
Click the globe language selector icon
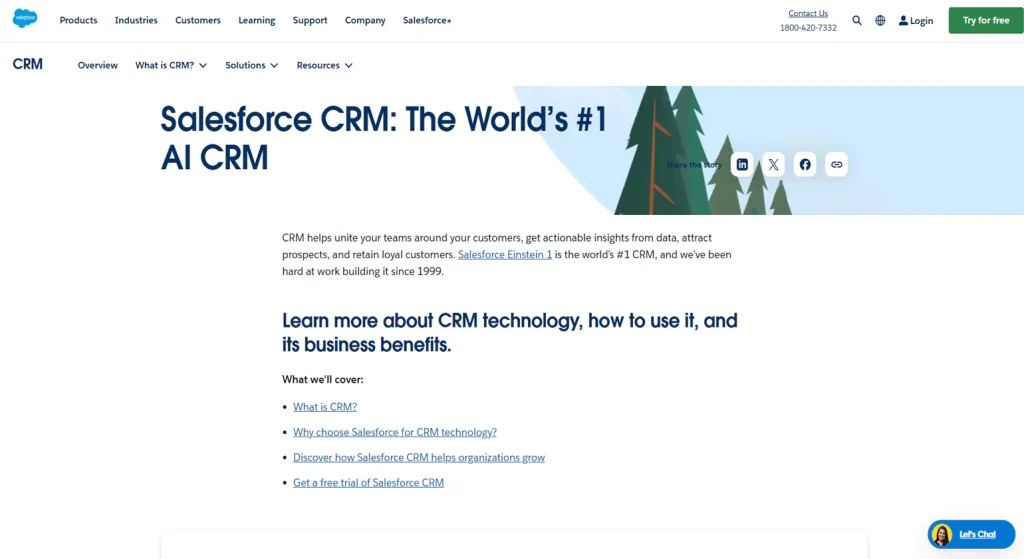880,20
